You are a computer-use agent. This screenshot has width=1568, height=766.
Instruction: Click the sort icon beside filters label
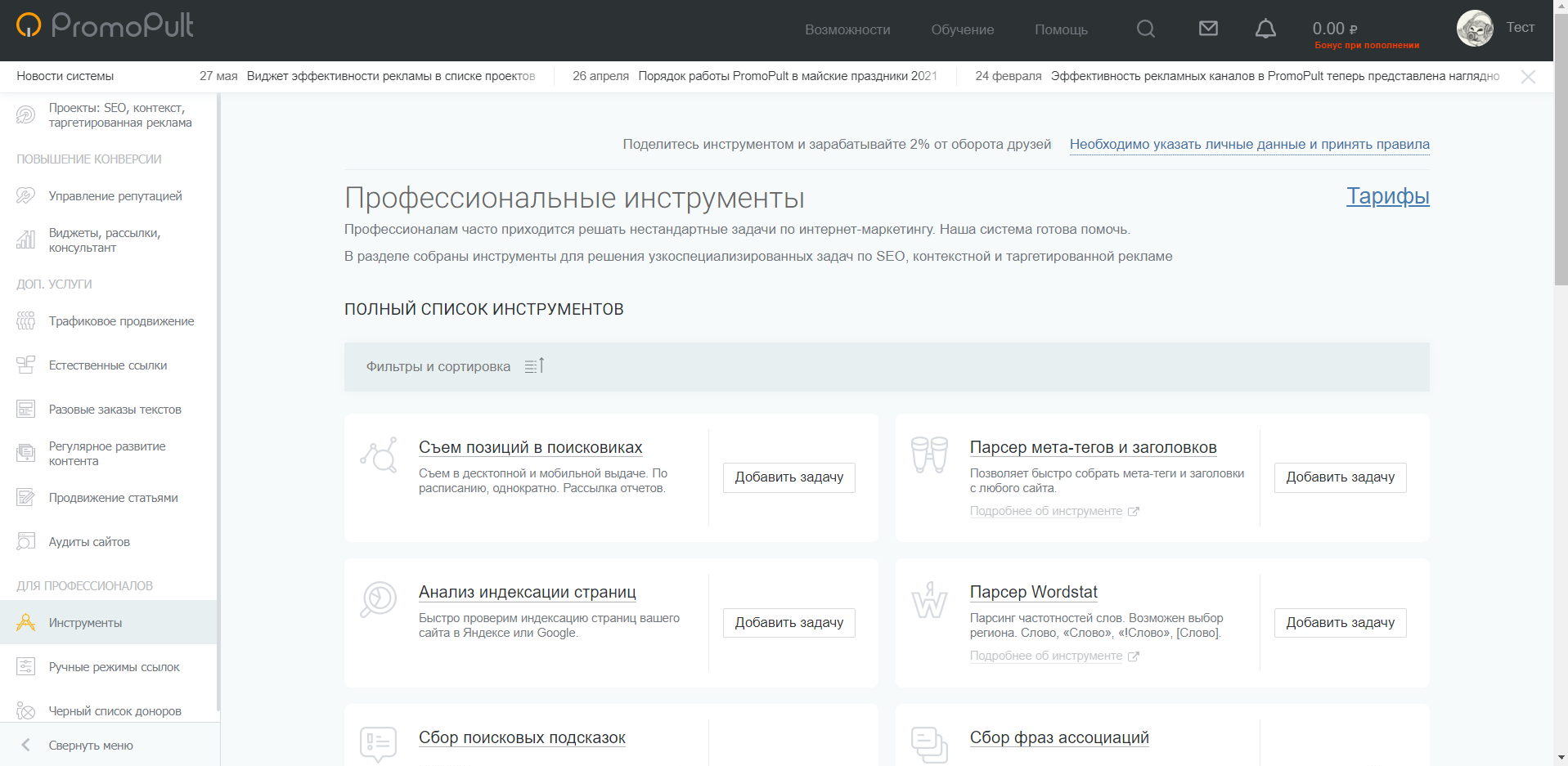pos(534,366)
